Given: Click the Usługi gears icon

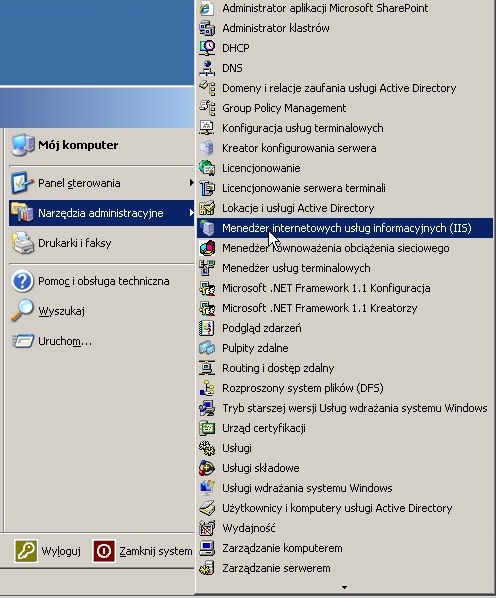Looking at the screenshot, I should [207, 448].
